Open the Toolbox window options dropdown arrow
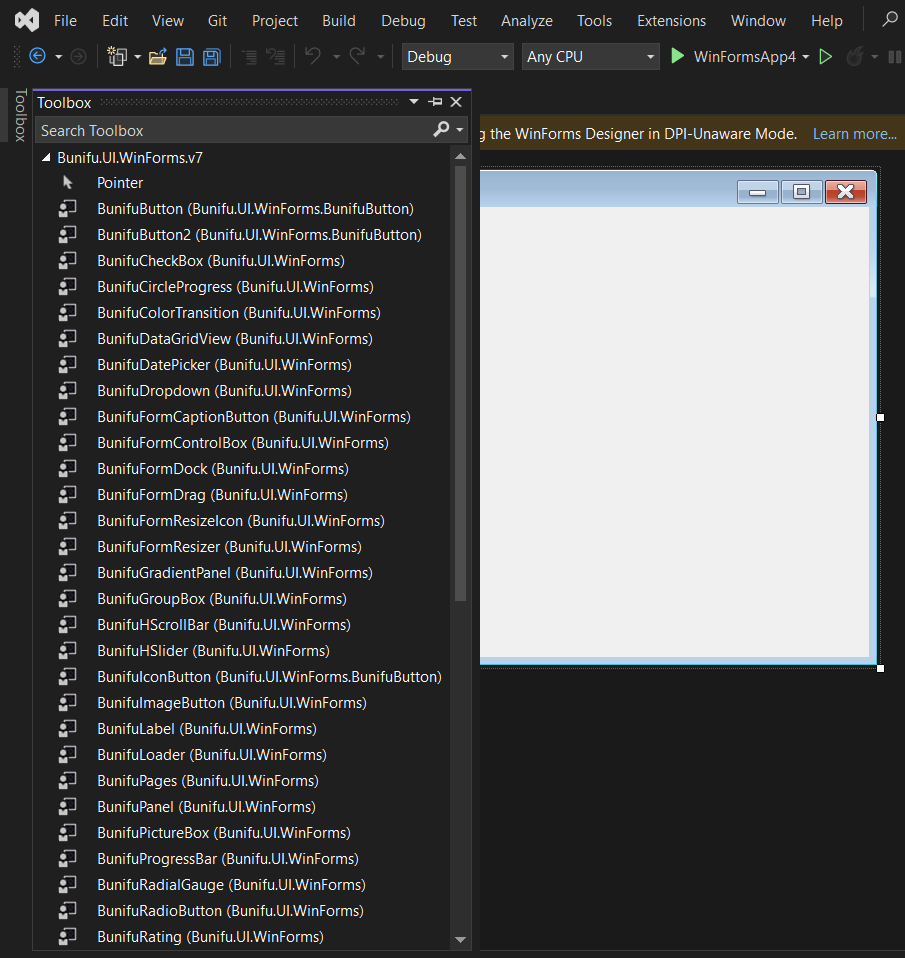The width and height of the screenshot is (905, 958). (414, 101)
